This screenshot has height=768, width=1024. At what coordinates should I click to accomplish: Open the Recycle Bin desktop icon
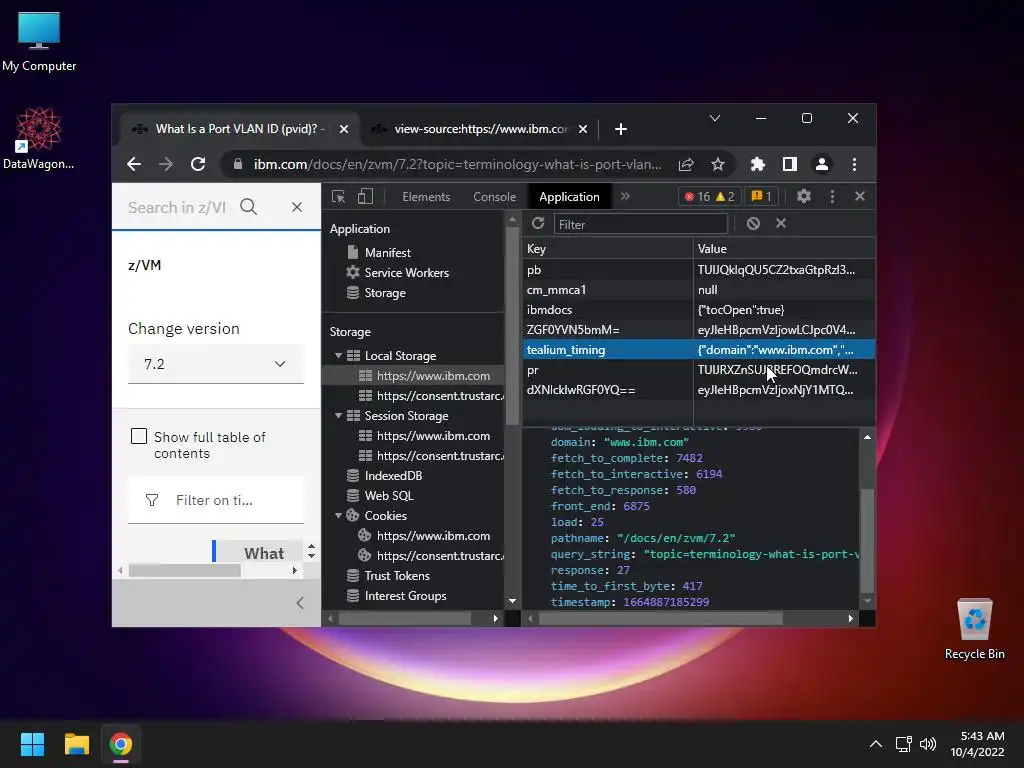974,628
